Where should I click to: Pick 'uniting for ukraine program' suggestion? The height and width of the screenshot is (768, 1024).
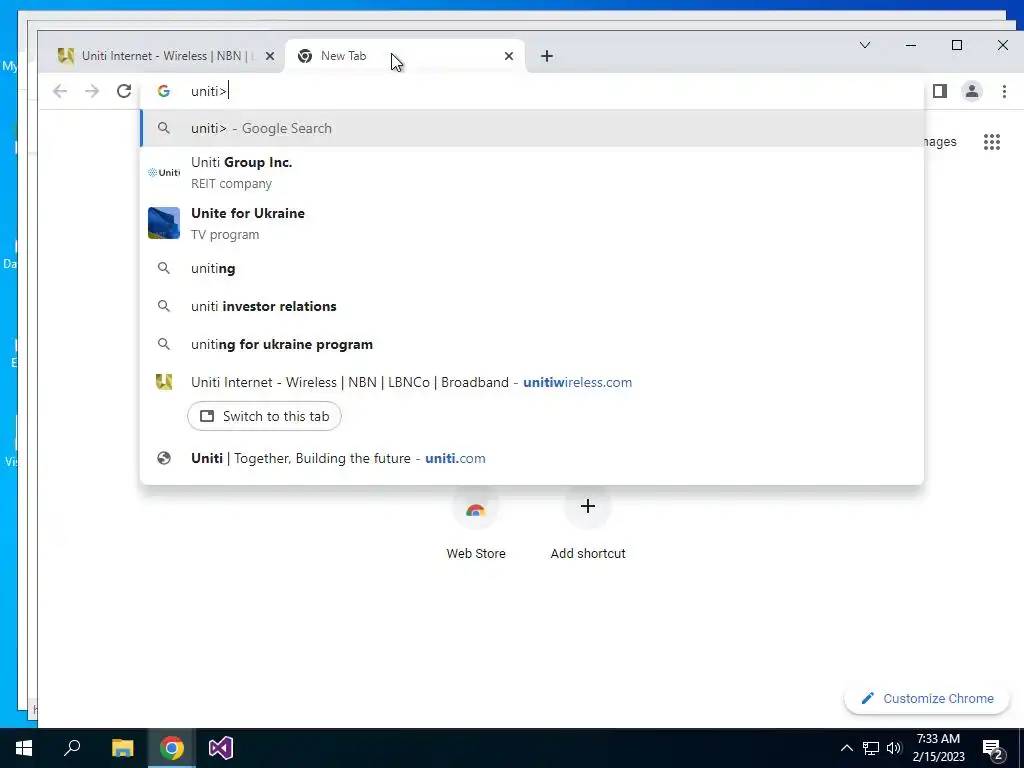tap(532, 344)
